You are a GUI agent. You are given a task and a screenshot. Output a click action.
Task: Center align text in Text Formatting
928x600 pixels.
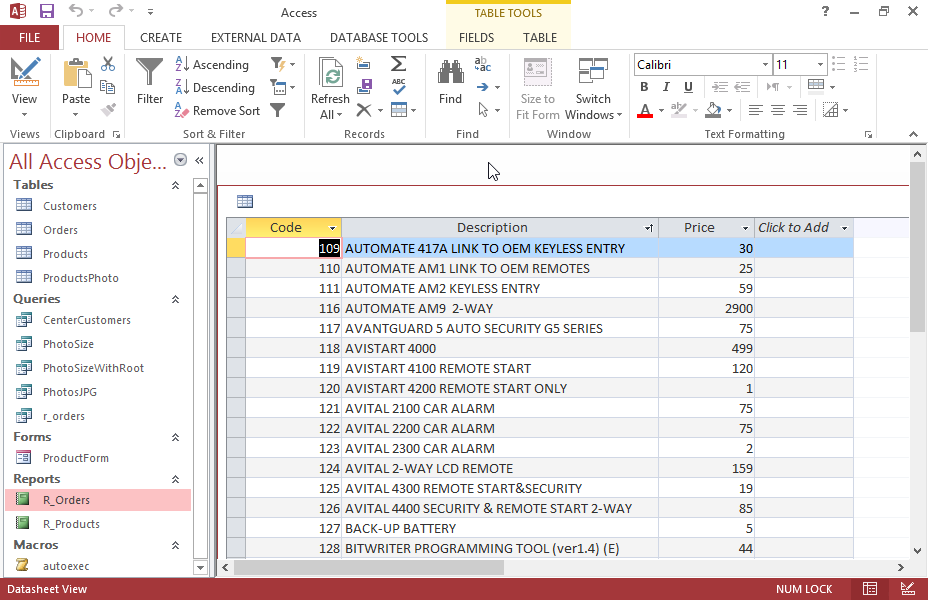click(778, 110)
